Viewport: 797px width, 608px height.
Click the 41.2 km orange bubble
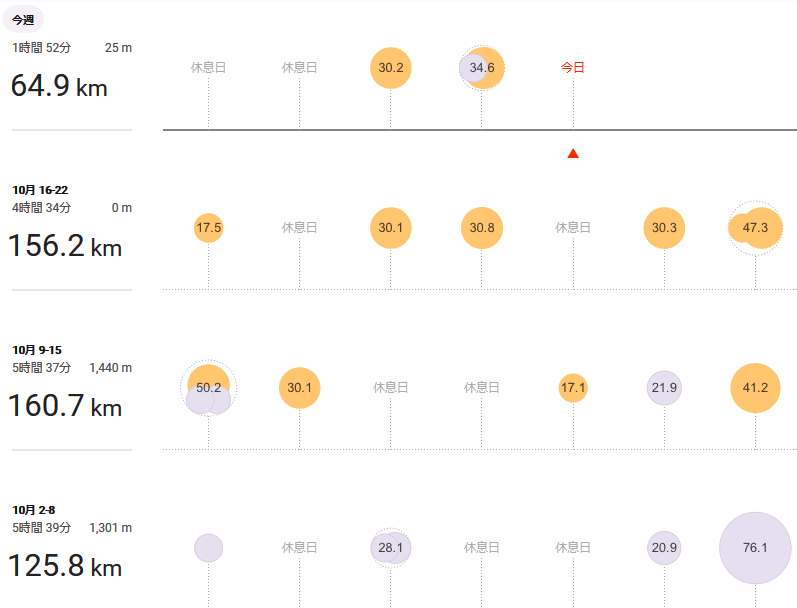pyautogui.click(x=755, y=388)
